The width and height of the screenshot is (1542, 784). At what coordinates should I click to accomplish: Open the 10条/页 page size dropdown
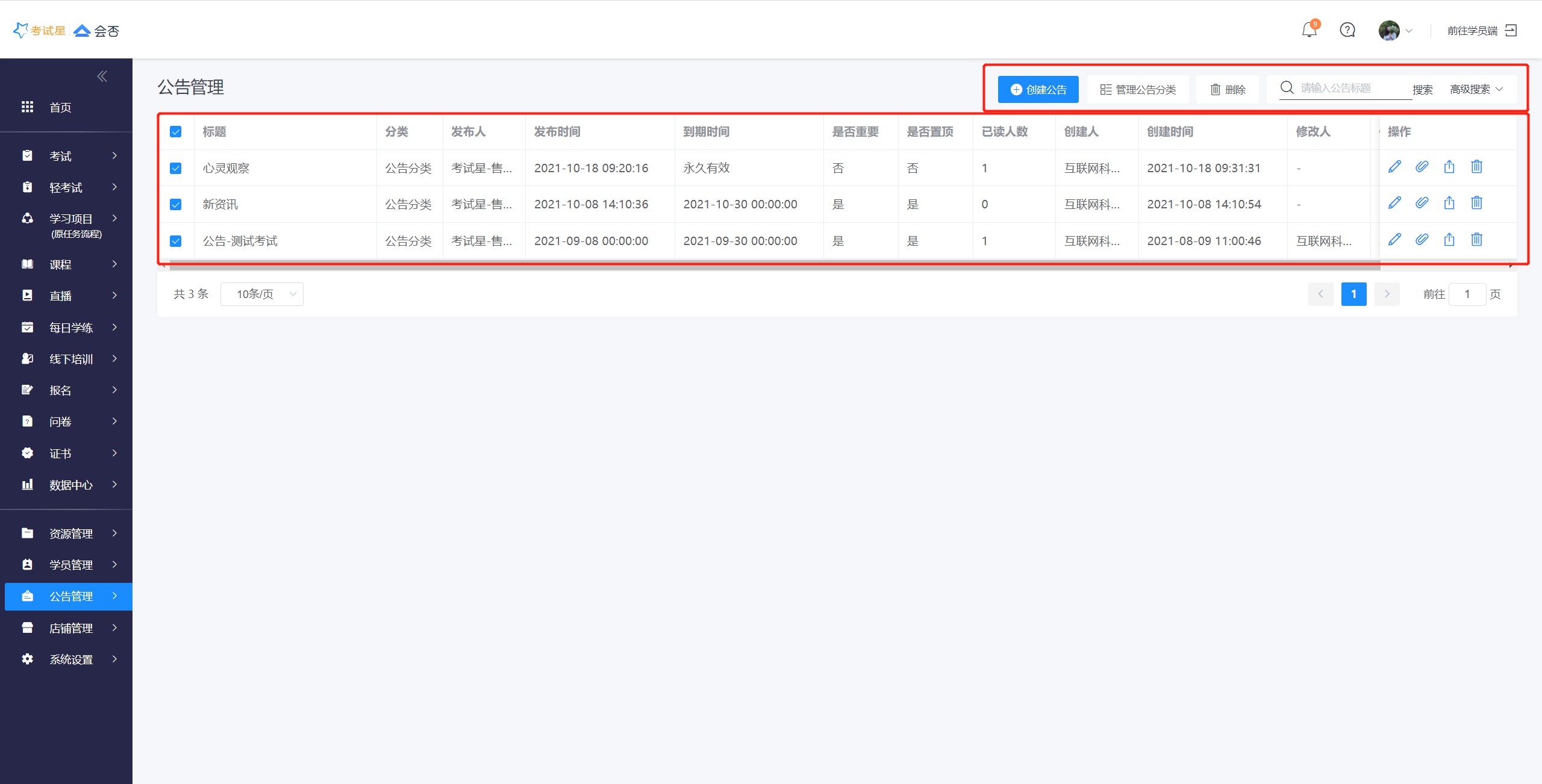[x=261, y=294]
